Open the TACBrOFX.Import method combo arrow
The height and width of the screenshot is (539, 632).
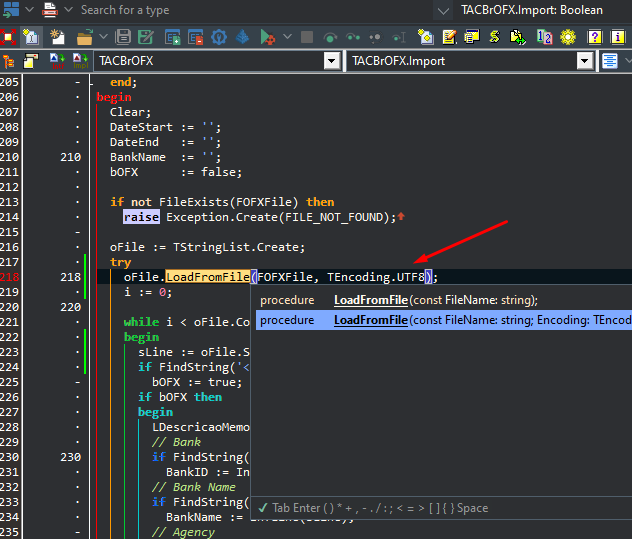pos(584,61)
